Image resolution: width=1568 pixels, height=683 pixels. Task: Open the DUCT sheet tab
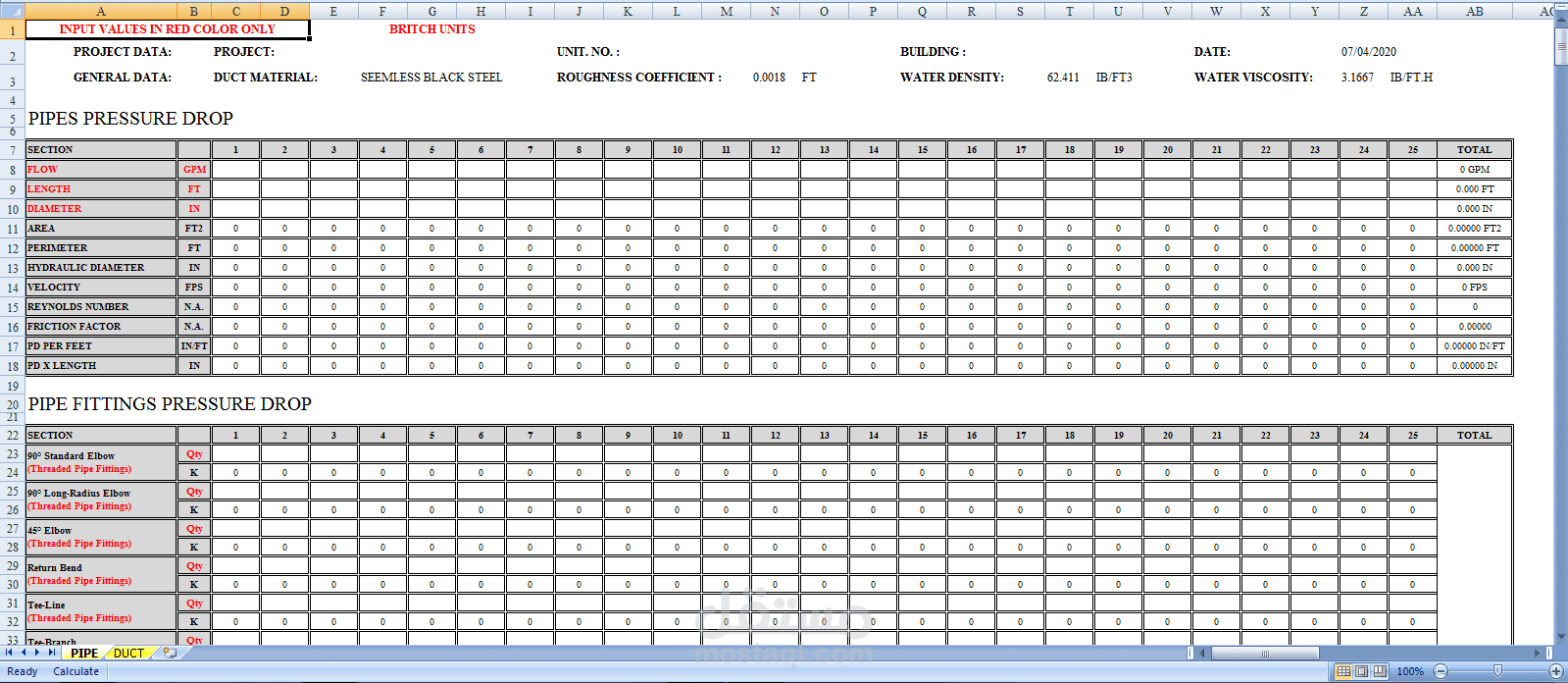point(128,653)
